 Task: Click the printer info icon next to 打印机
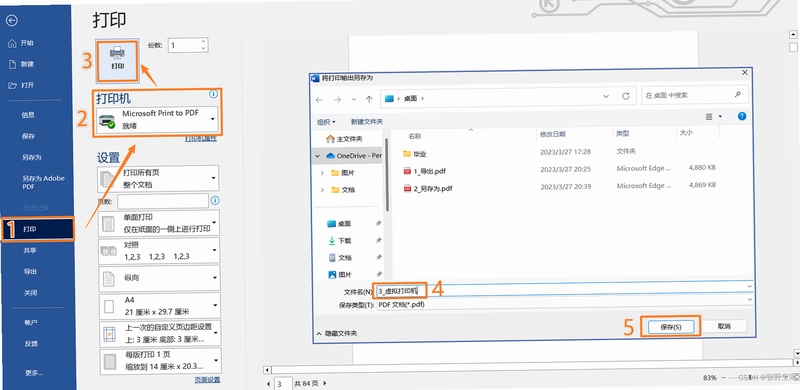pos(213,94)
